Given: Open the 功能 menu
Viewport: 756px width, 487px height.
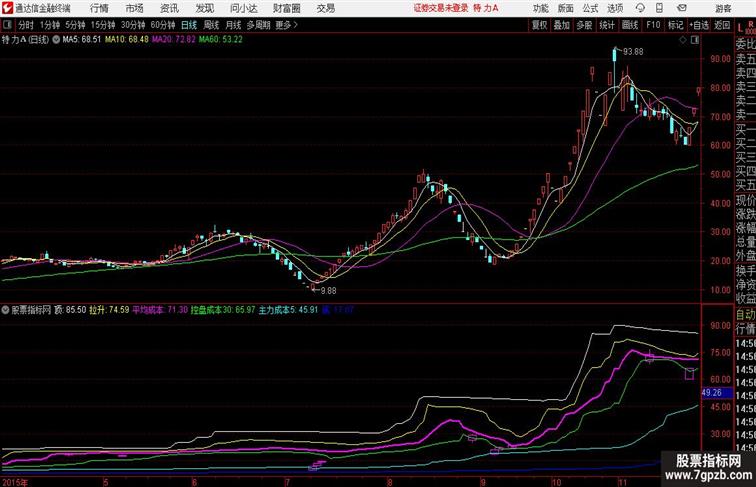Looking at the screenshot, I should click(540, 8).
